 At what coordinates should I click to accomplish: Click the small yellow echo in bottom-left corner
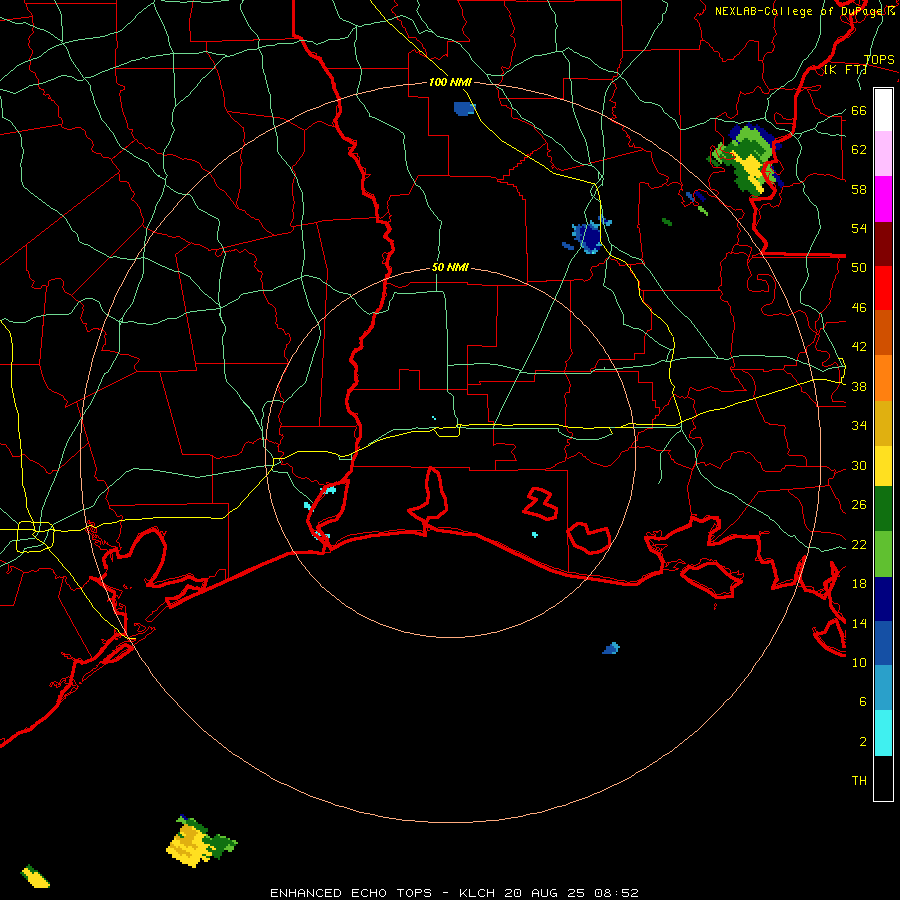tap(36, 876)
